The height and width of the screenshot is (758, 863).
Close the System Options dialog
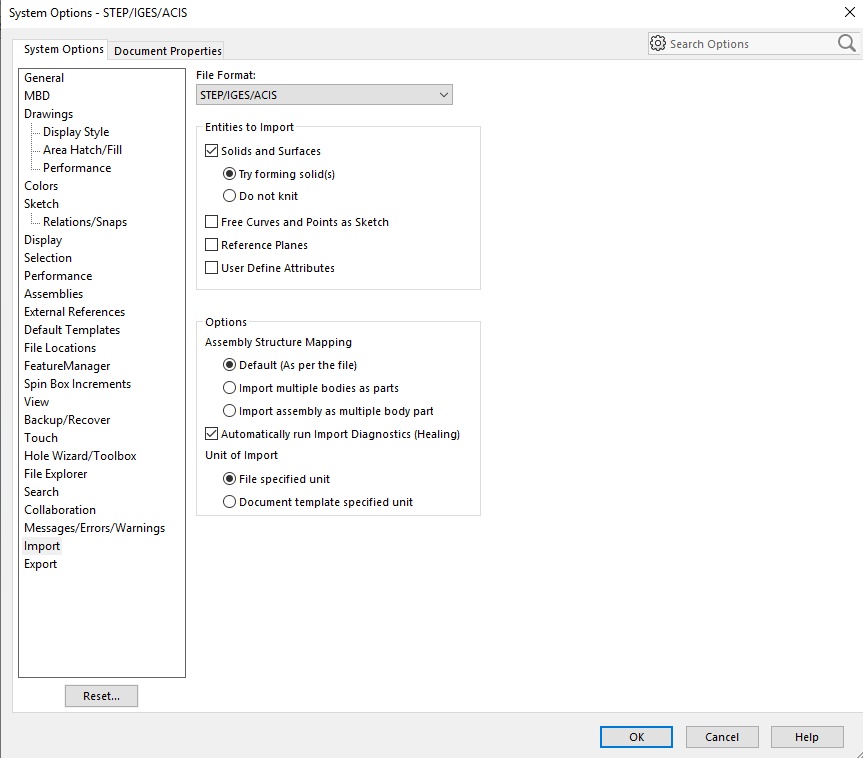tap(850, 12)
